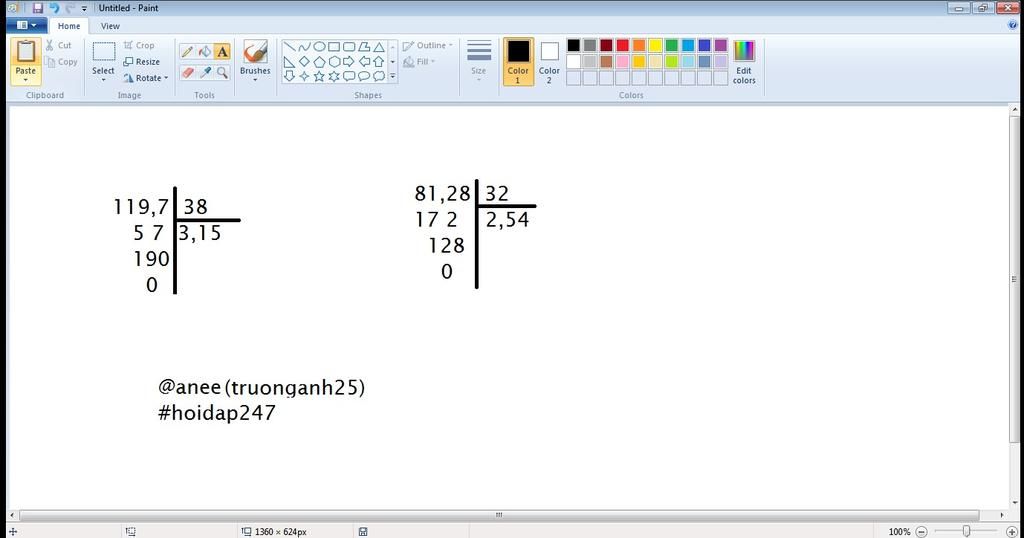The height and width of the screenshot is (538, 1024).
Task: Choose the Oval shape
Action: click(319, 47)
